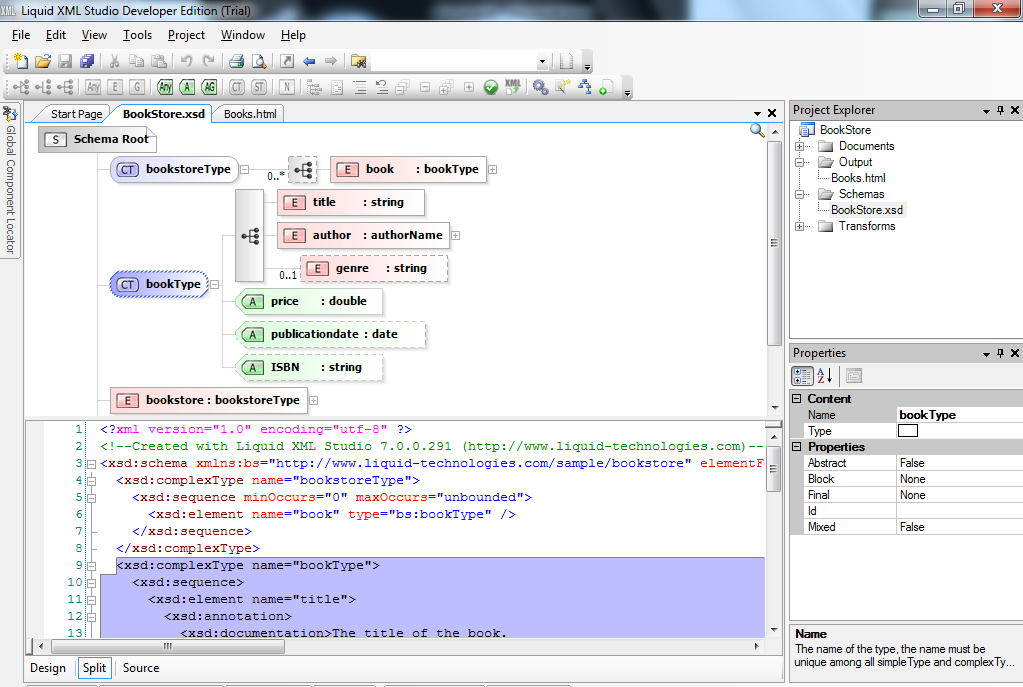Click the Find in Files folder icon
This screenshot has height=687, width=1023.
coord(358,61)
